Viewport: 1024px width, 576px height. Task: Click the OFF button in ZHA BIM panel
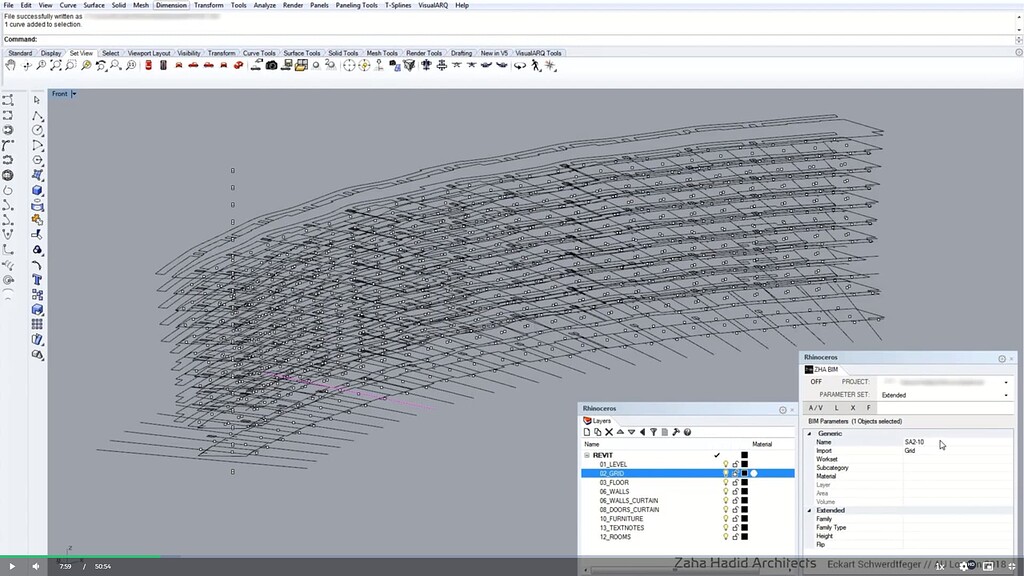(817, 382)
